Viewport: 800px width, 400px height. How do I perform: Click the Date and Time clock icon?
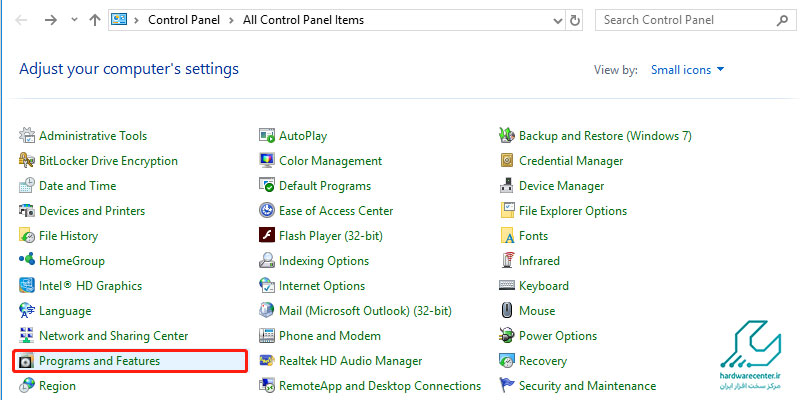(x=27, y=186)
